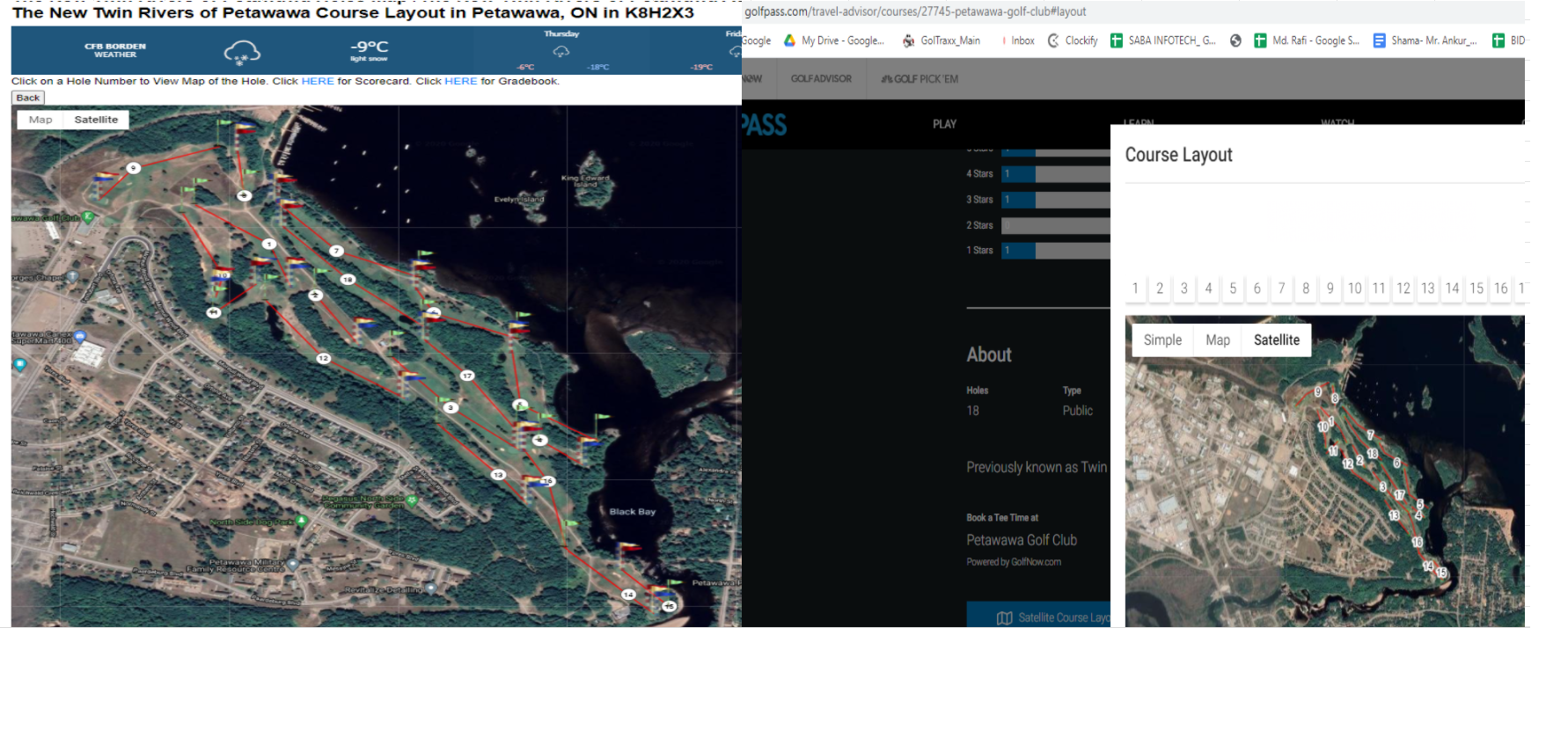Click the Evelyn Island map label

(x=519, y=200)
